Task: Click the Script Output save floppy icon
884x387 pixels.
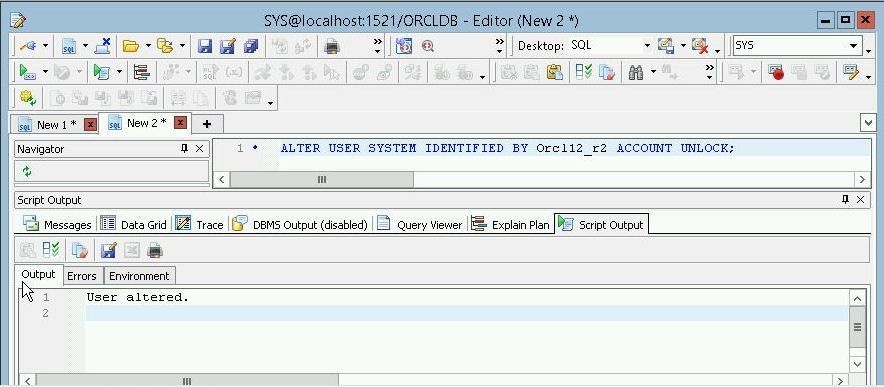Action: pyautogui.click(x=108, y=250)
